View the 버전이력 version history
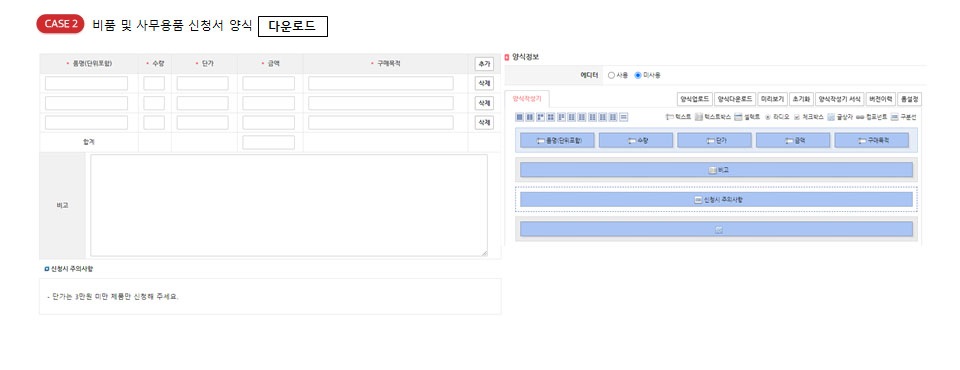960x370 pixels. click(880, 99)
